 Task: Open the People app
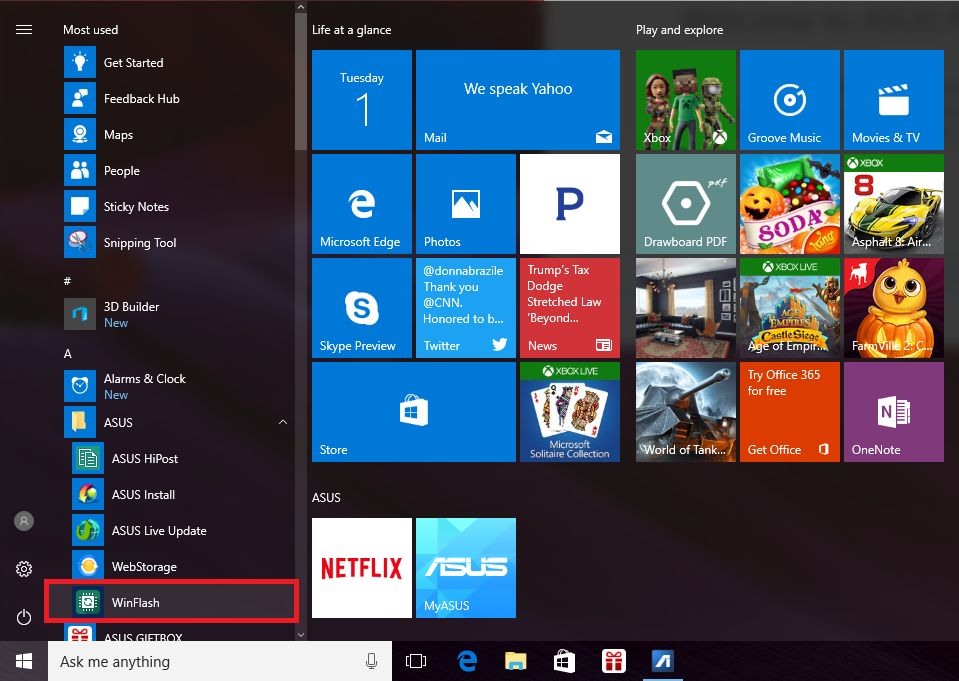[177, 171]
